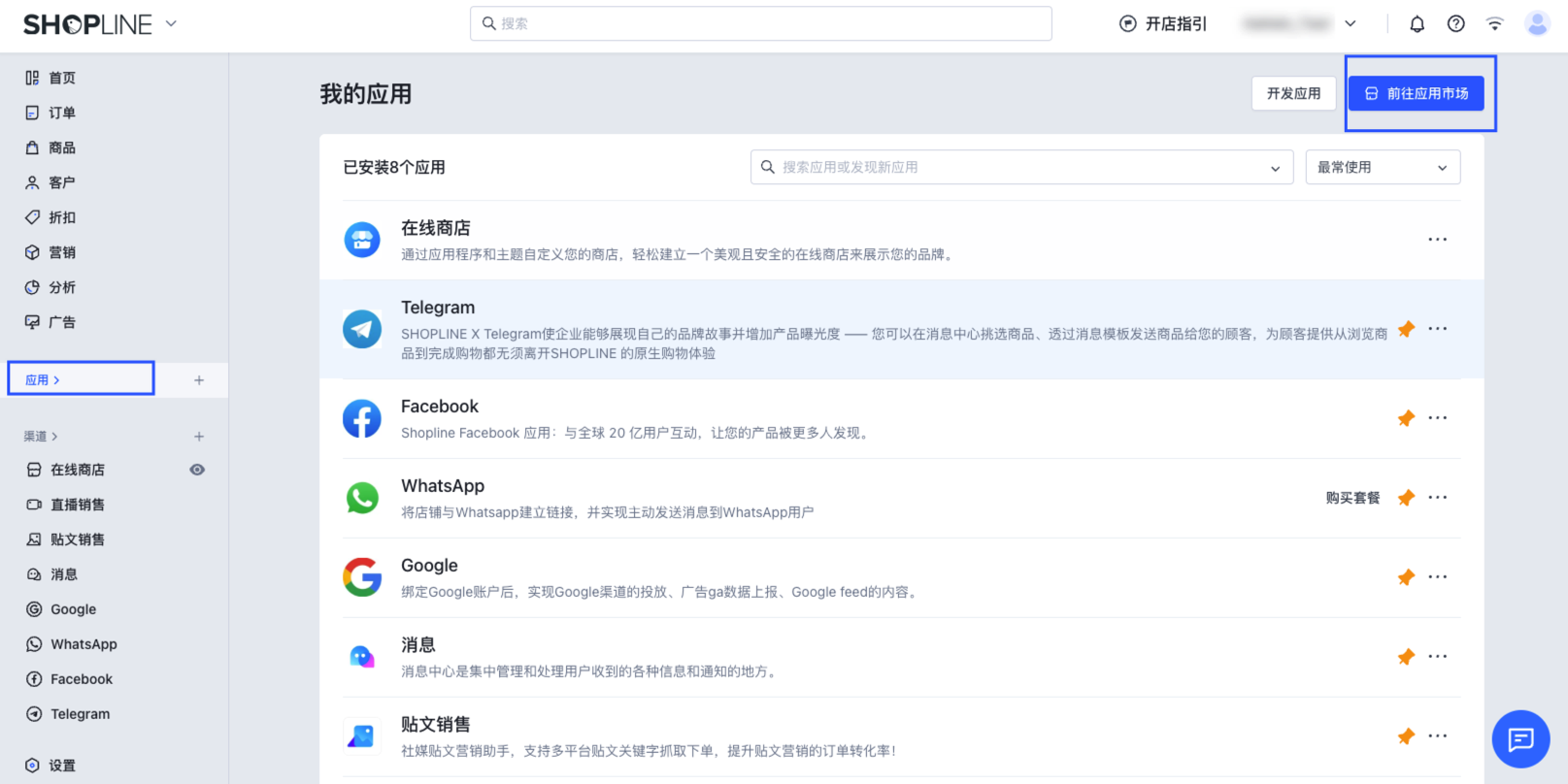
Task: Unpin the Google app
Action: coord(1406,578)
